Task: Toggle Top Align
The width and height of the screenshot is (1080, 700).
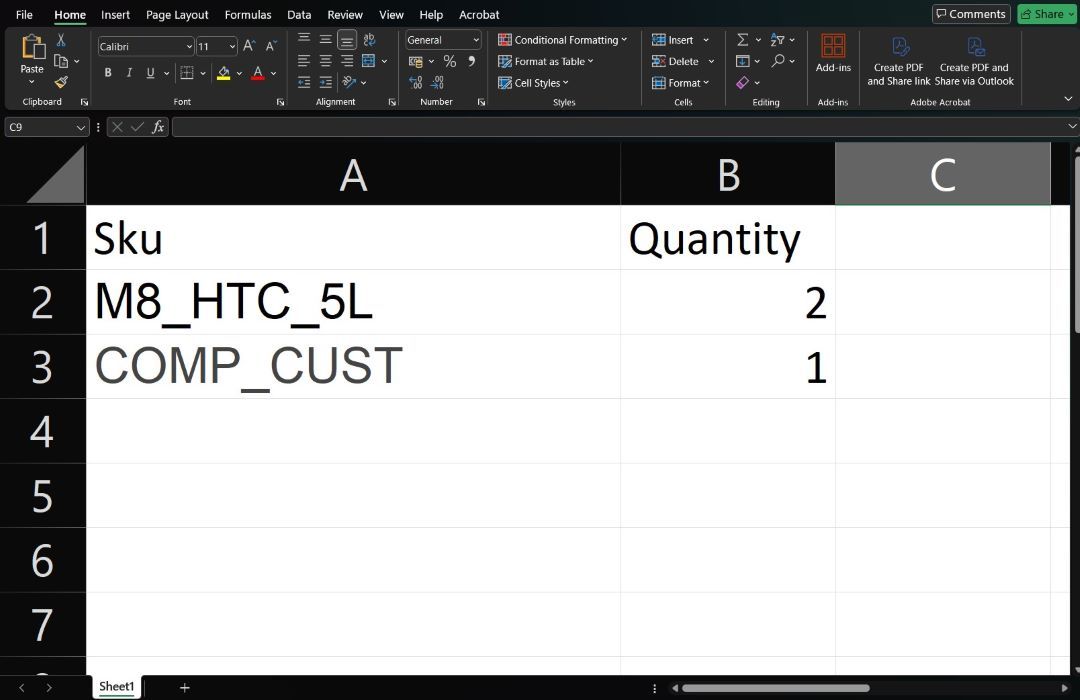Action: click(x=304, y=39)
